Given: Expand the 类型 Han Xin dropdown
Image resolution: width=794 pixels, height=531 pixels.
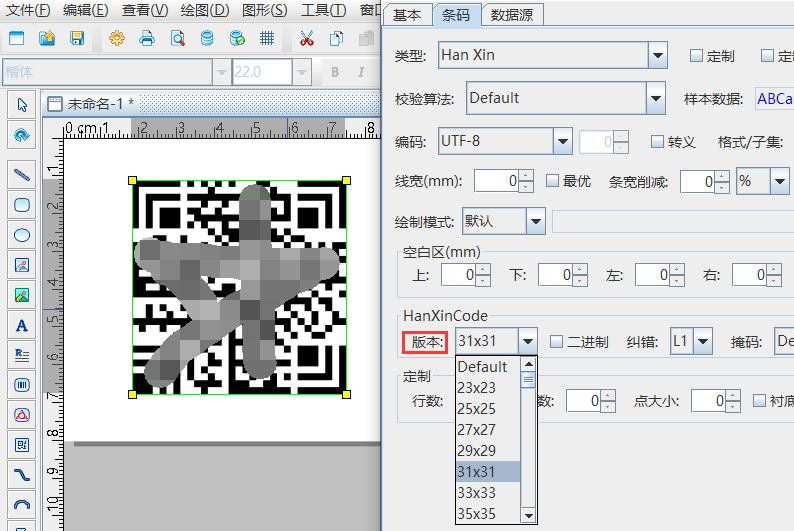Looking at the screenshot, I should click(657, 55).
